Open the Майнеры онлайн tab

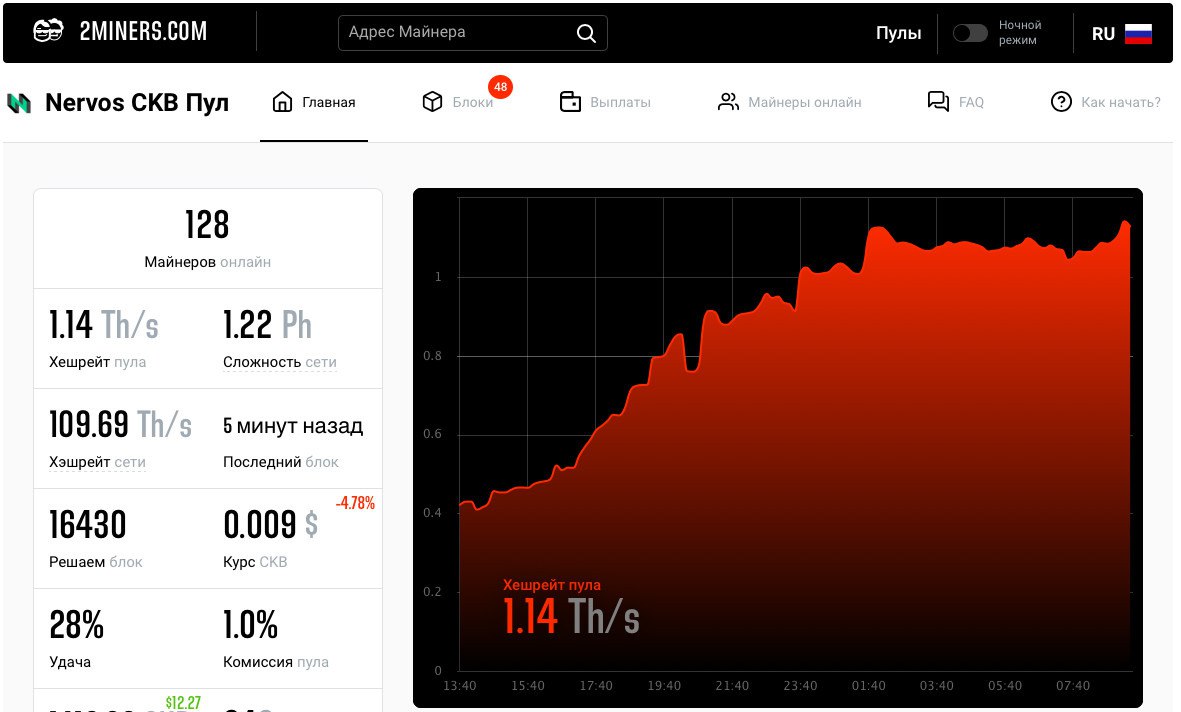[x=789, y=102]
